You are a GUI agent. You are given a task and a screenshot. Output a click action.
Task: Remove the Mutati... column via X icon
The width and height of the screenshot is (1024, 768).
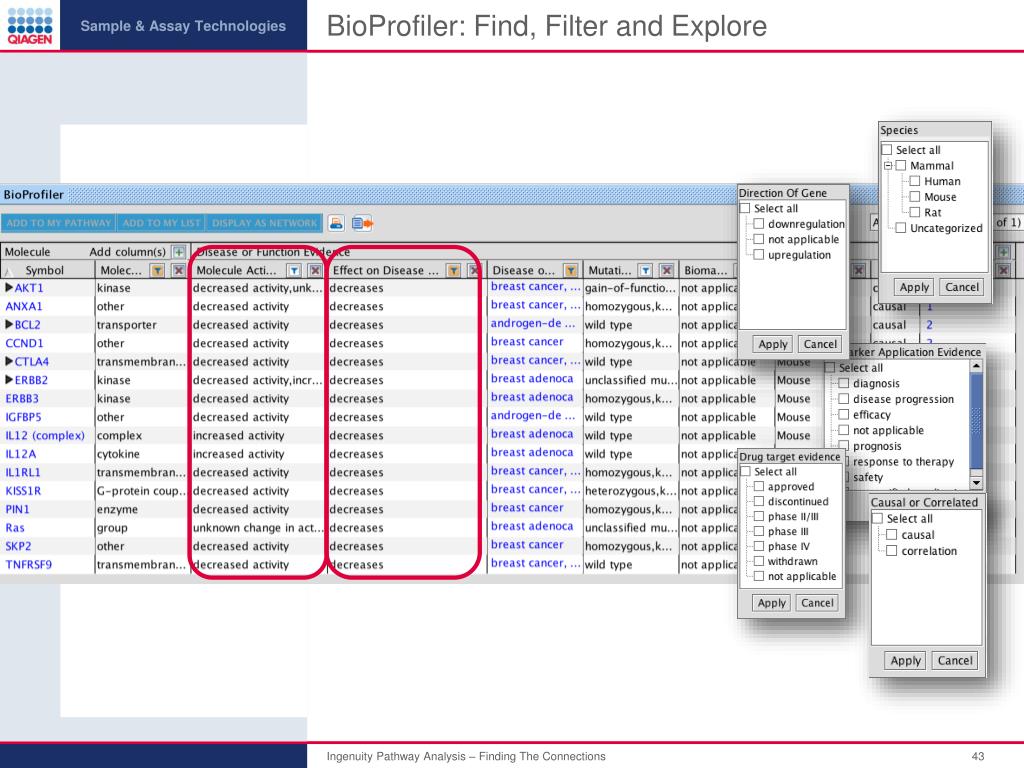click(x=666, y=270)
